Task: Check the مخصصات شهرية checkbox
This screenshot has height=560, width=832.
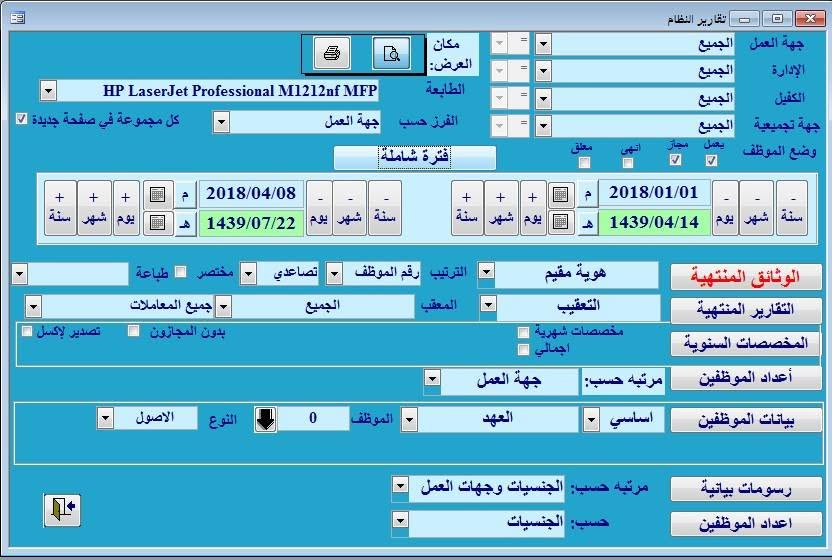Action: pyautogui.click(x=523, y=332)
